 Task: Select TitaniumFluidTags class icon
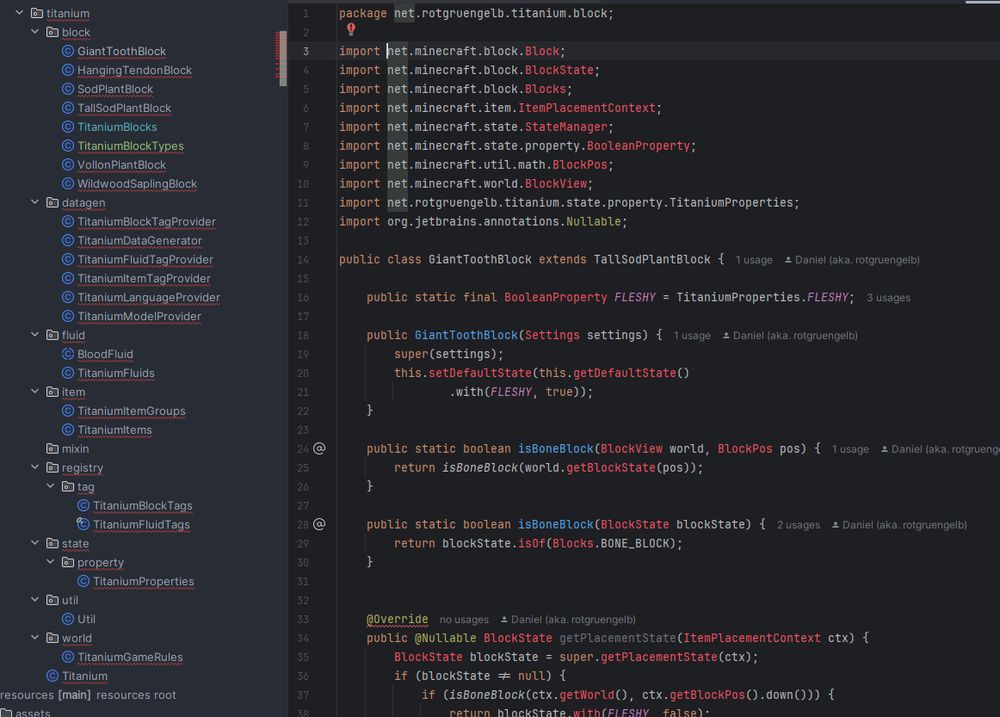click(x=83, y=524)
